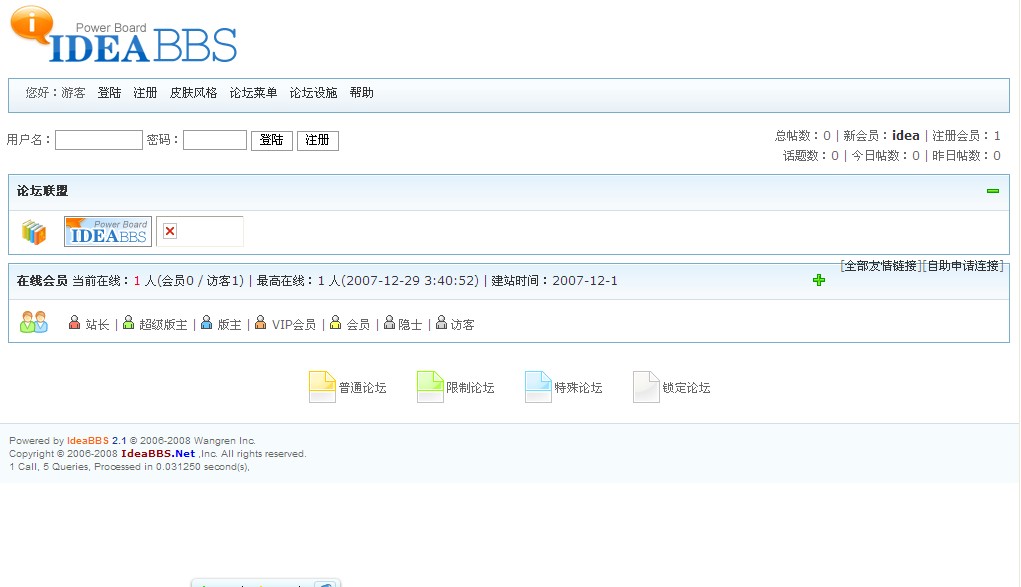
Task: Open the 皮肤风格 menu
Action: (193, 93)
